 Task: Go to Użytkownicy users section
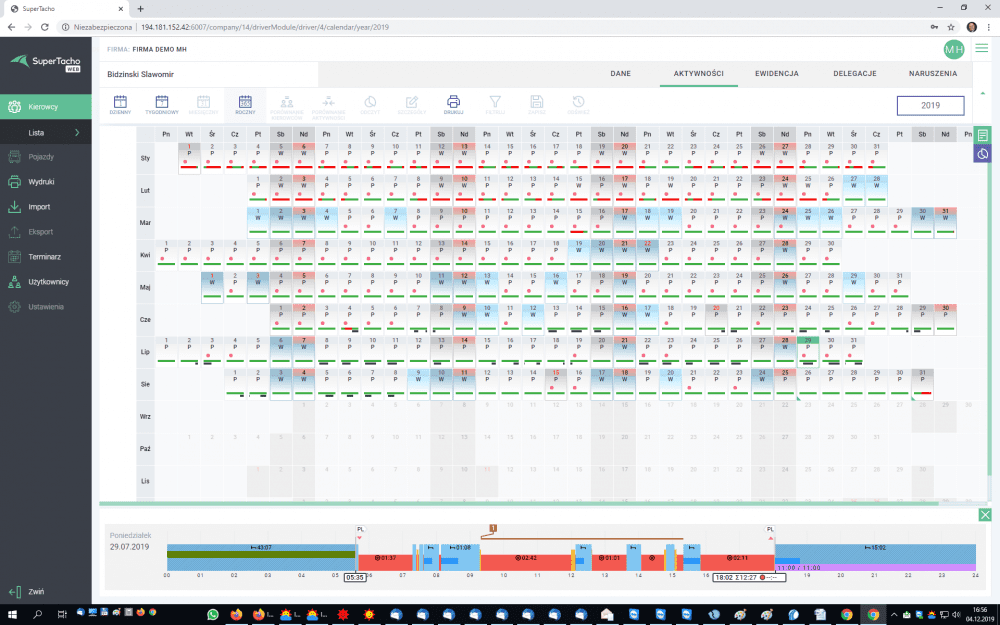pos(47,282)
